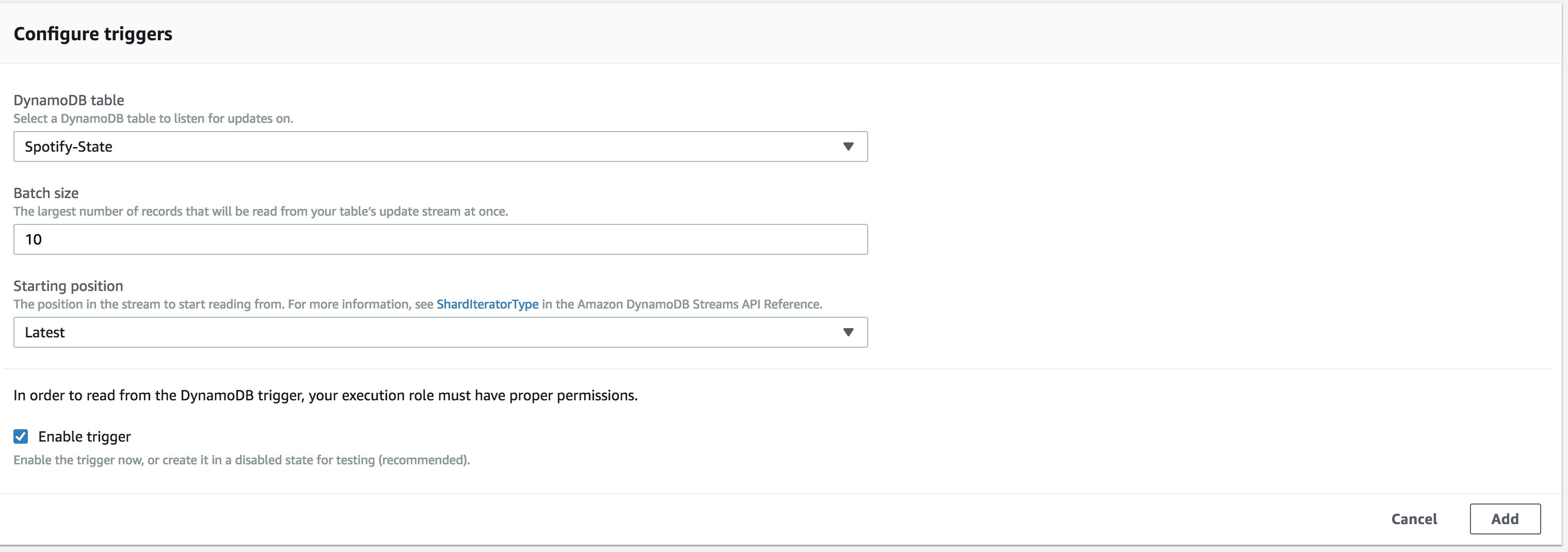The width and height of the screenshot is (1568, 552).
Task: Uncheck the Enable trigger checkbox
Action: (x=21, y=436)
